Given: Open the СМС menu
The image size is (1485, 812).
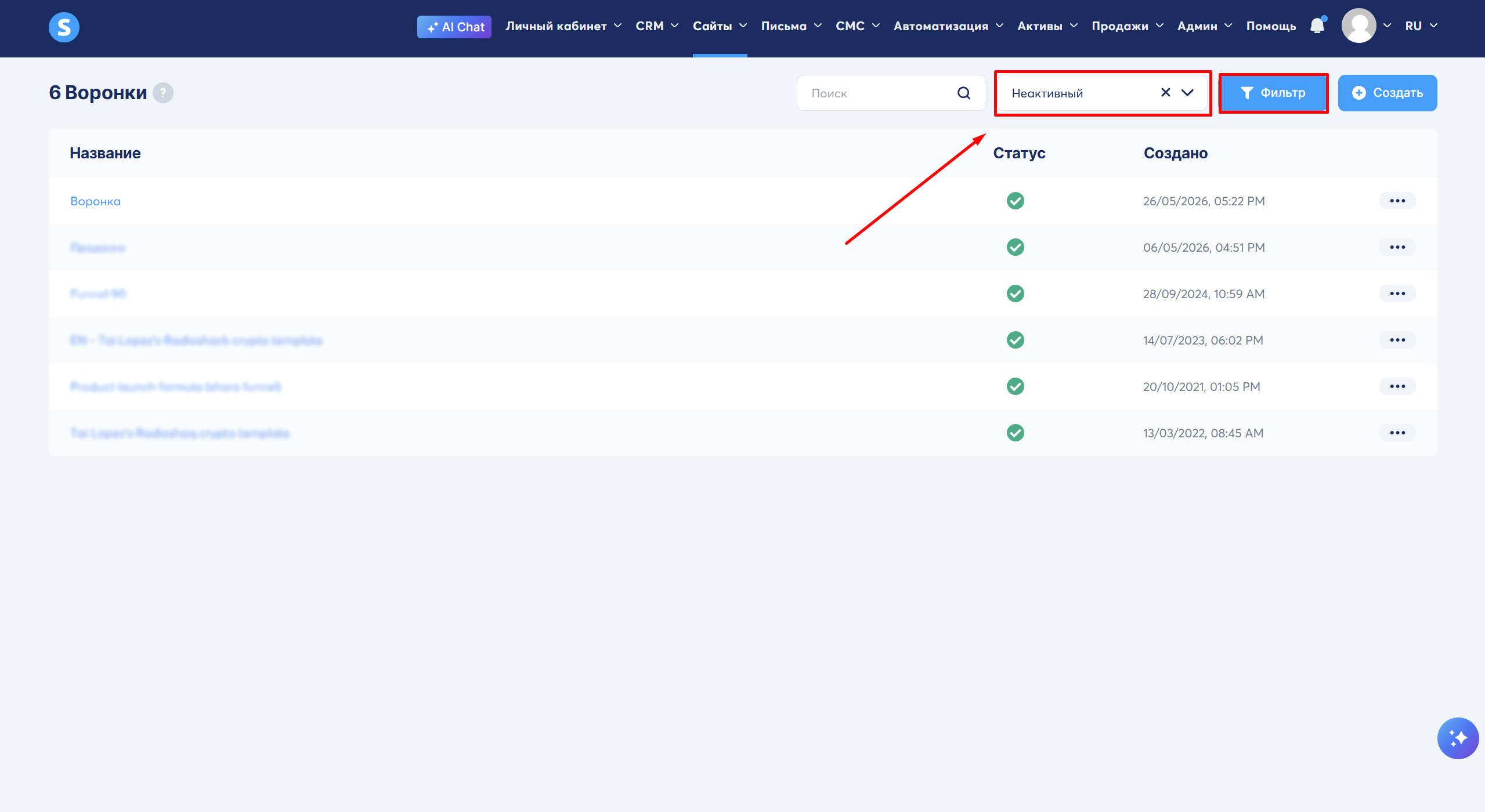Looking at the screenshot, I should coord(857,26).
